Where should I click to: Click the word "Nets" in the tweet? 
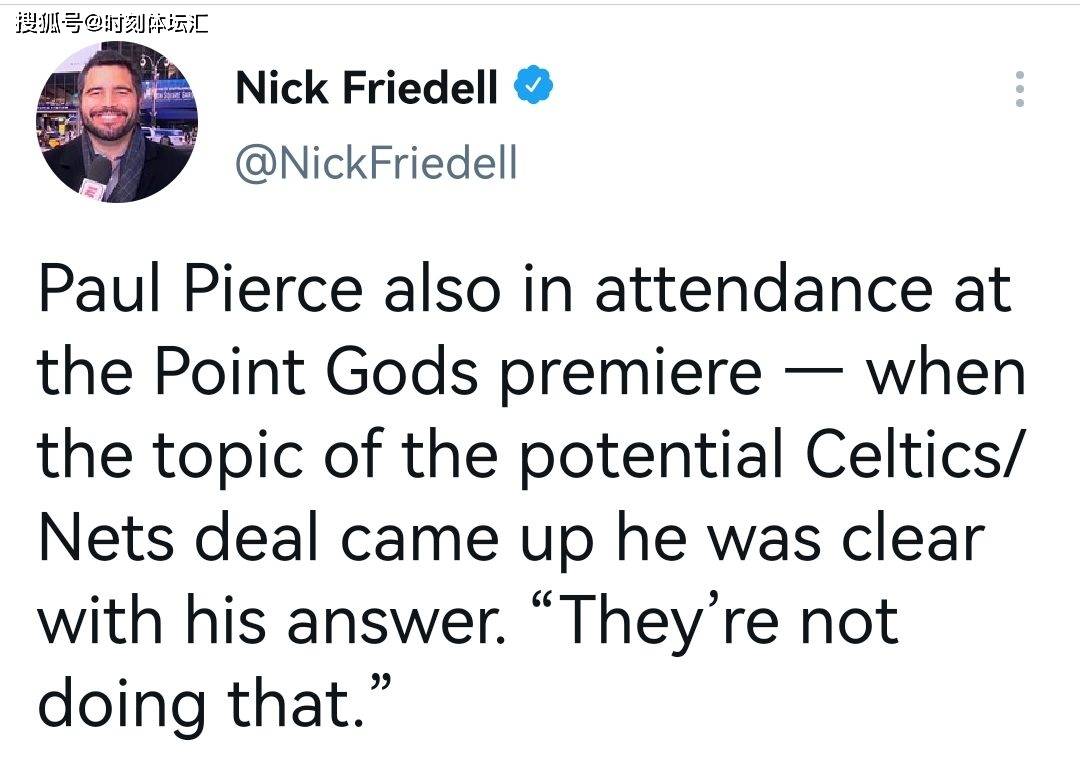[106, 539]
